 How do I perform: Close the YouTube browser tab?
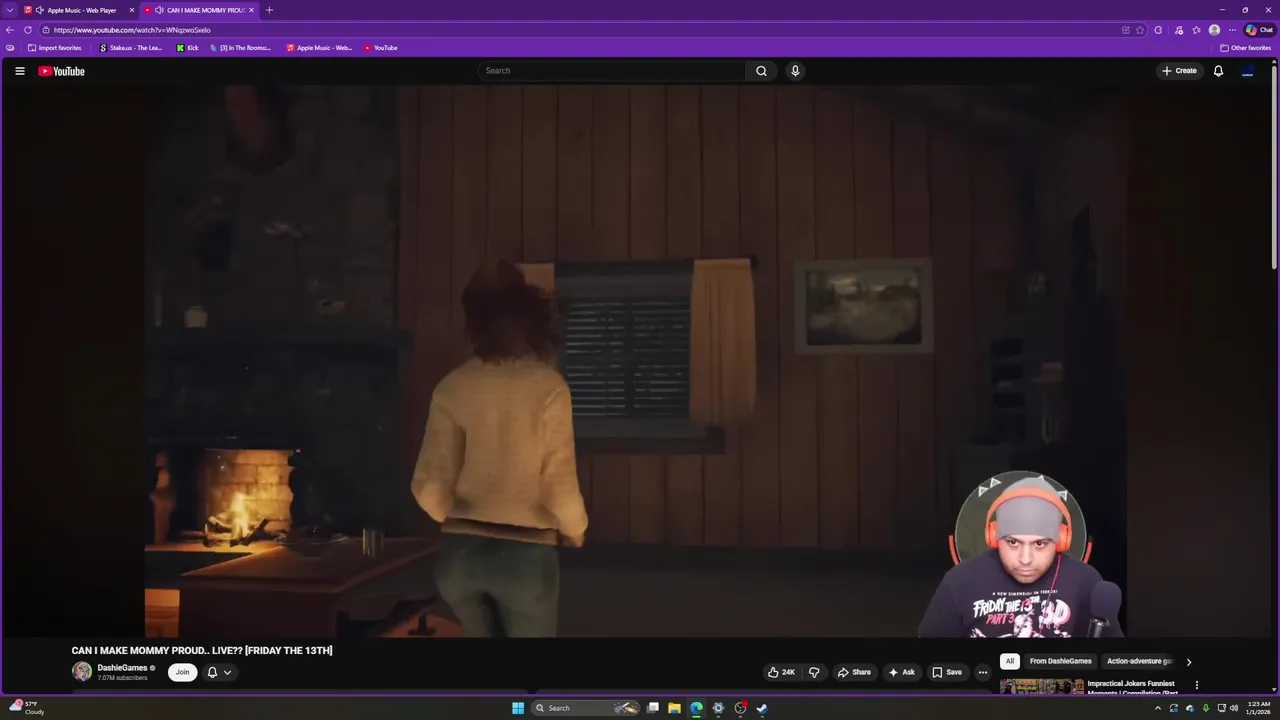(x=251, y=10)
